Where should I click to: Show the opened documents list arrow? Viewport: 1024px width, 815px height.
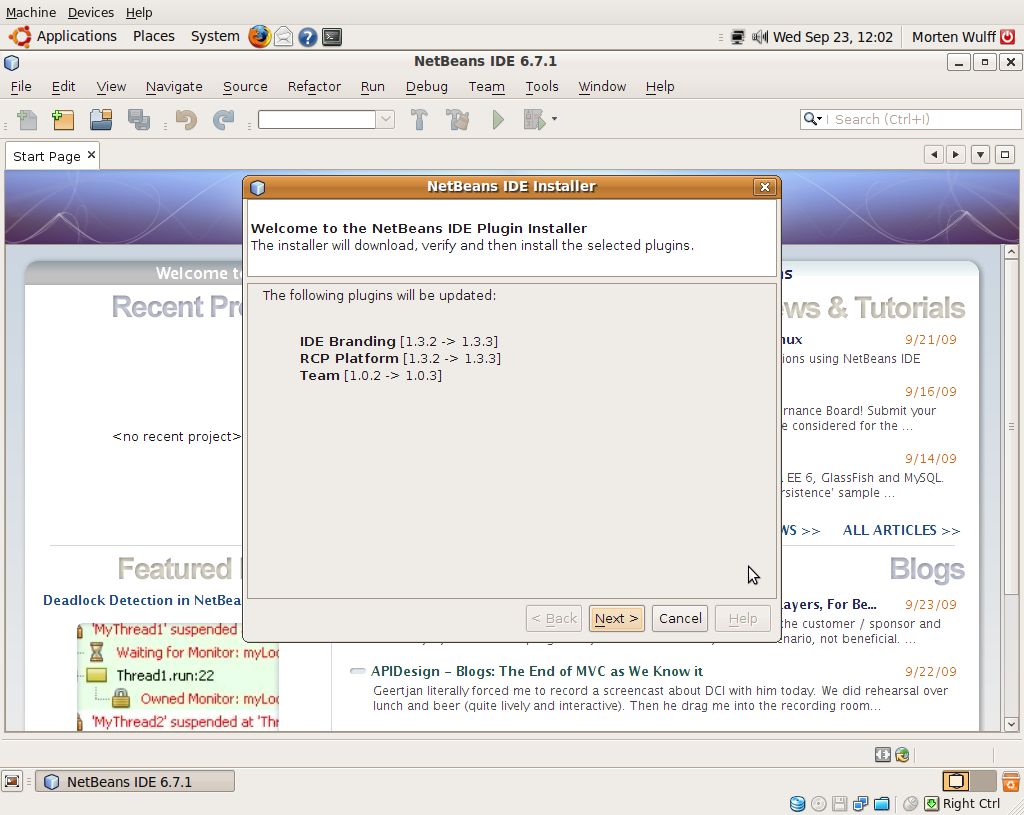pos(980,155)
